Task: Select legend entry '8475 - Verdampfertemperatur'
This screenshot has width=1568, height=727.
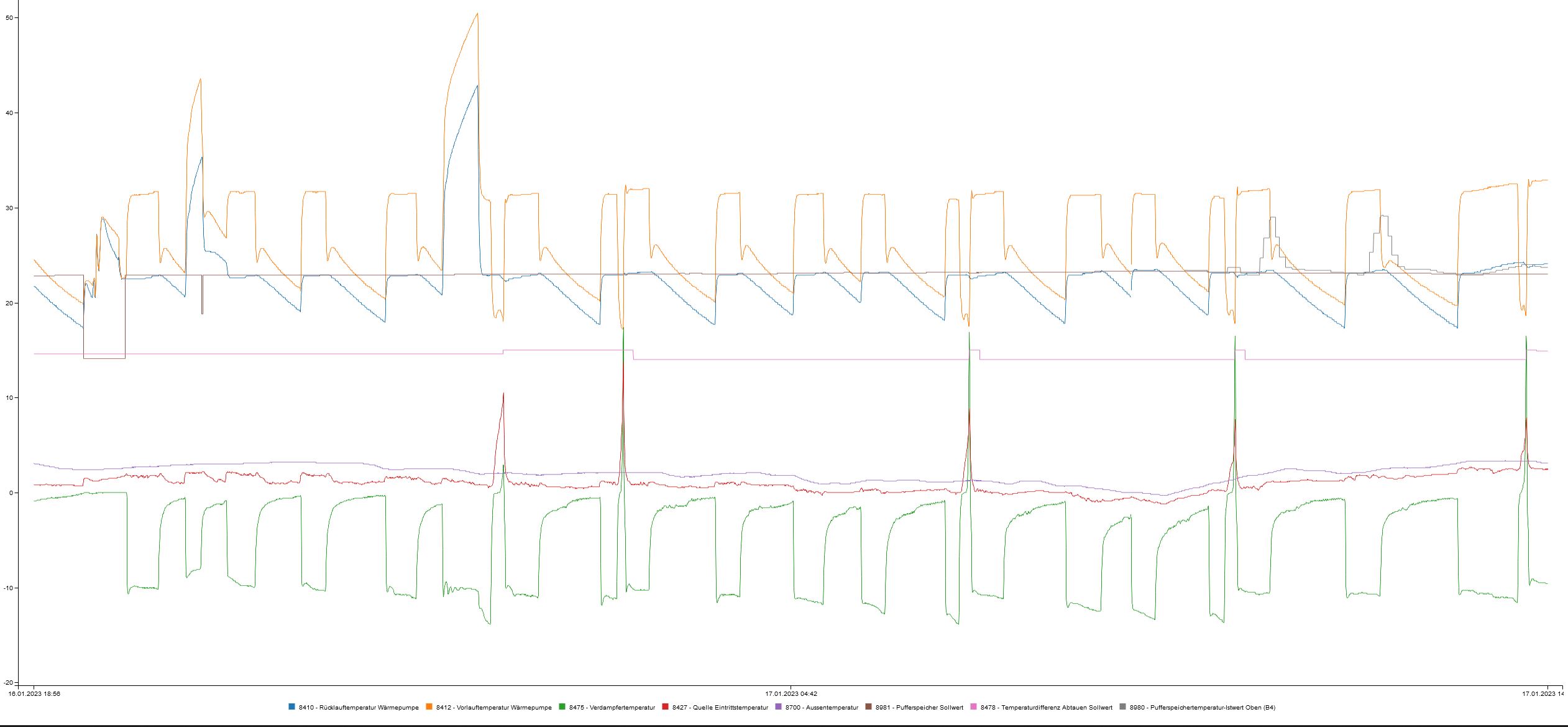Action: click(x=612, y=708)
